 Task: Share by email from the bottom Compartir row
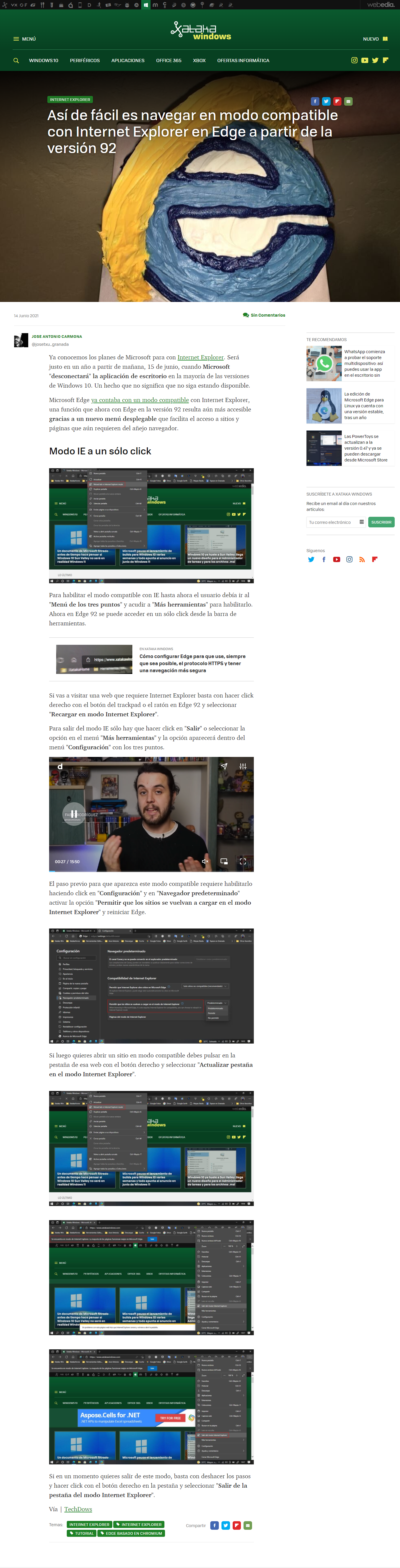click(x=247, y=1525)
